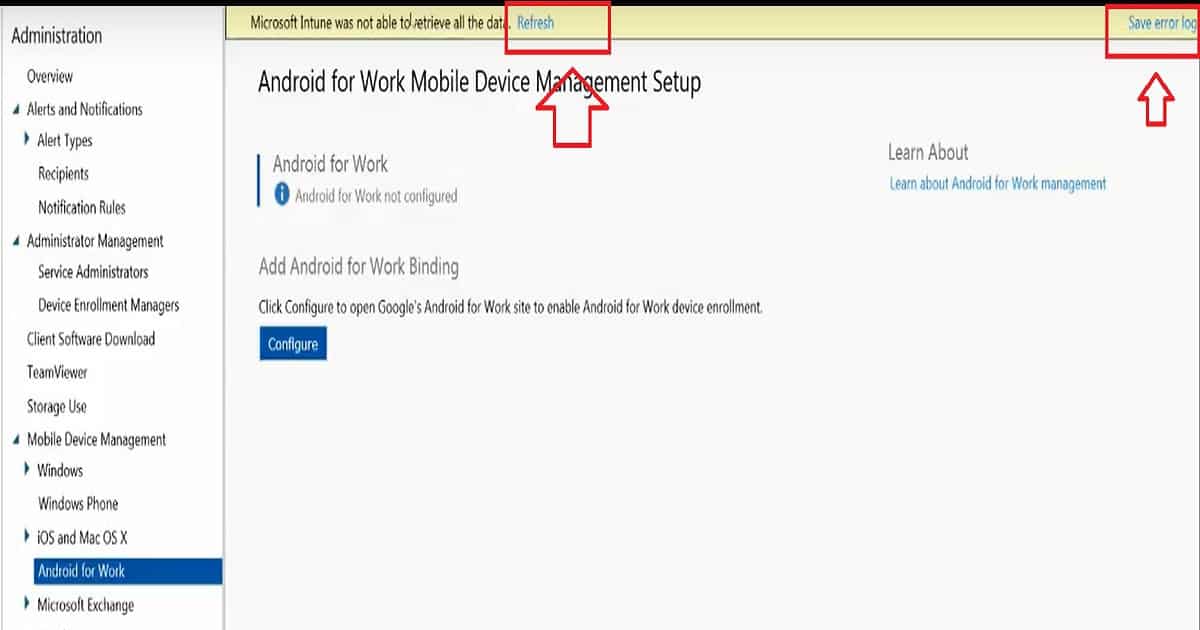Click the Administration workspace title
Viewport: 1200px width, 630px height.
coord(57,36)
